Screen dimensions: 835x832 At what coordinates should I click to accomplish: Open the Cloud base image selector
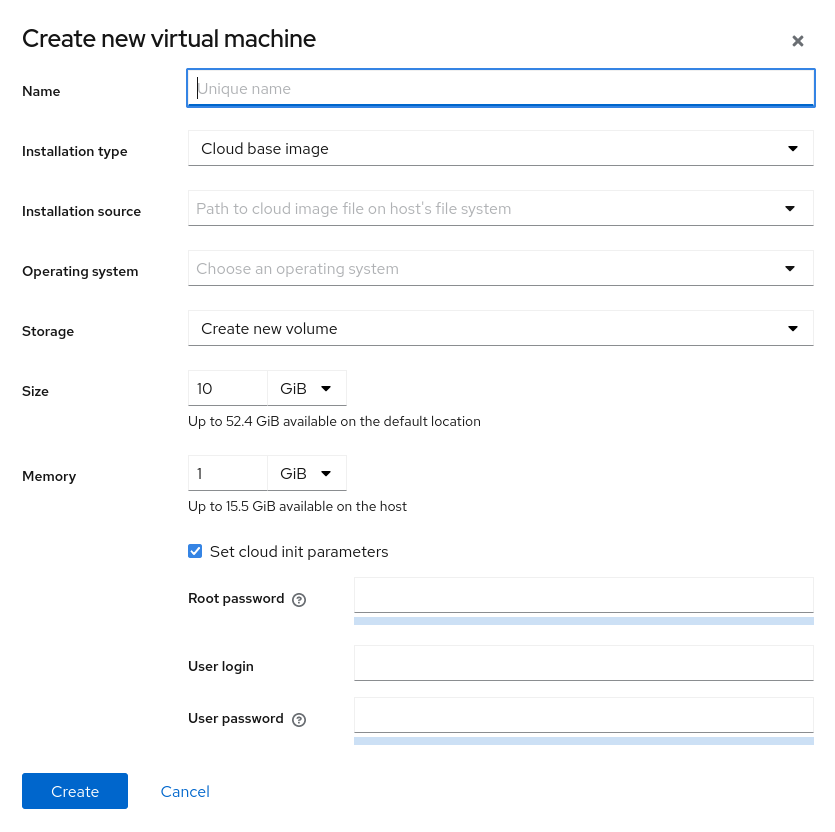tap(500, 147)
